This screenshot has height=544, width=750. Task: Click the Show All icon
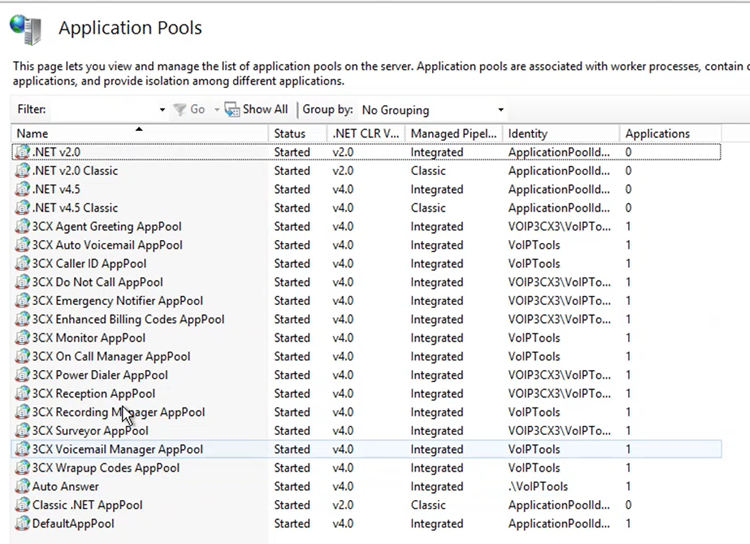[232, 110]
